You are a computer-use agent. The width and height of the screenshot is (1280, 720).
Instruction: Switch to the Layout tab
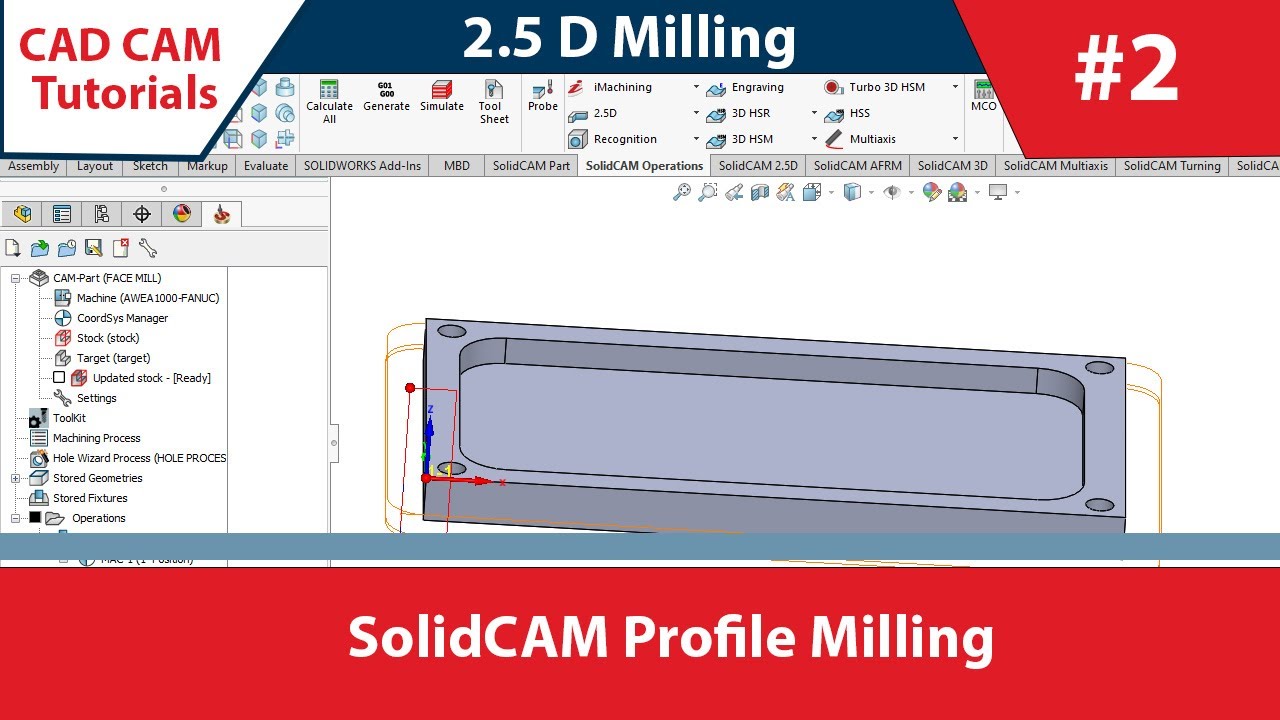click(x=95, y=166)
